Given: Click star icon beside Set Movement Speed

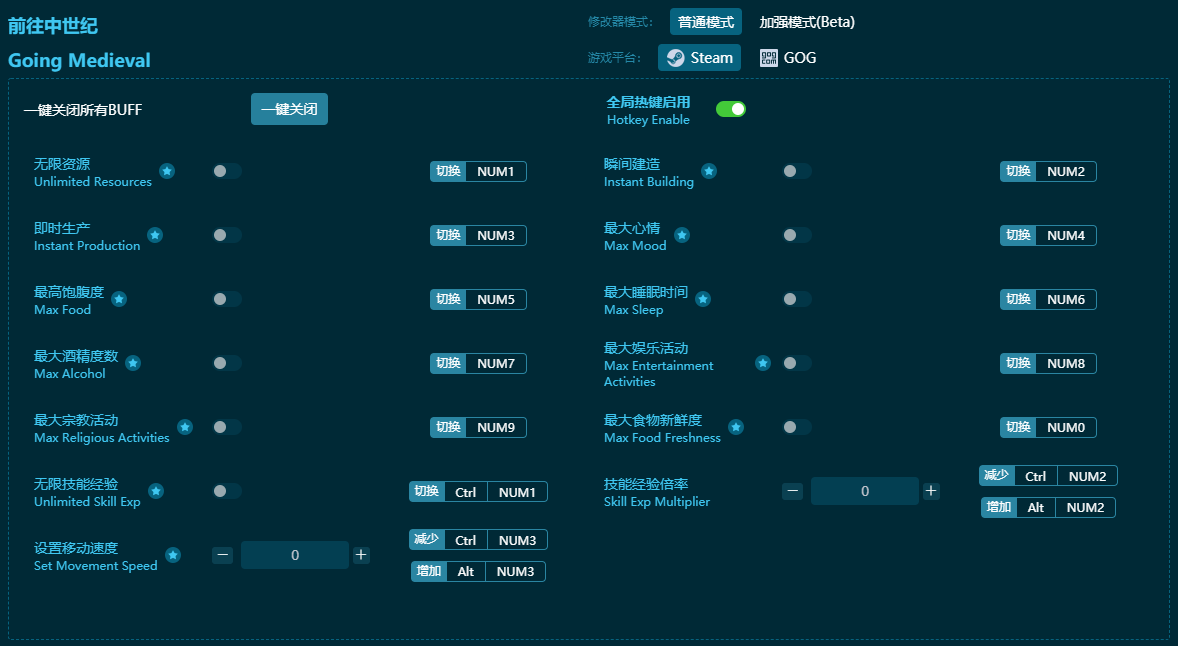Looking at the screenshot, I should tap(173, 555).
